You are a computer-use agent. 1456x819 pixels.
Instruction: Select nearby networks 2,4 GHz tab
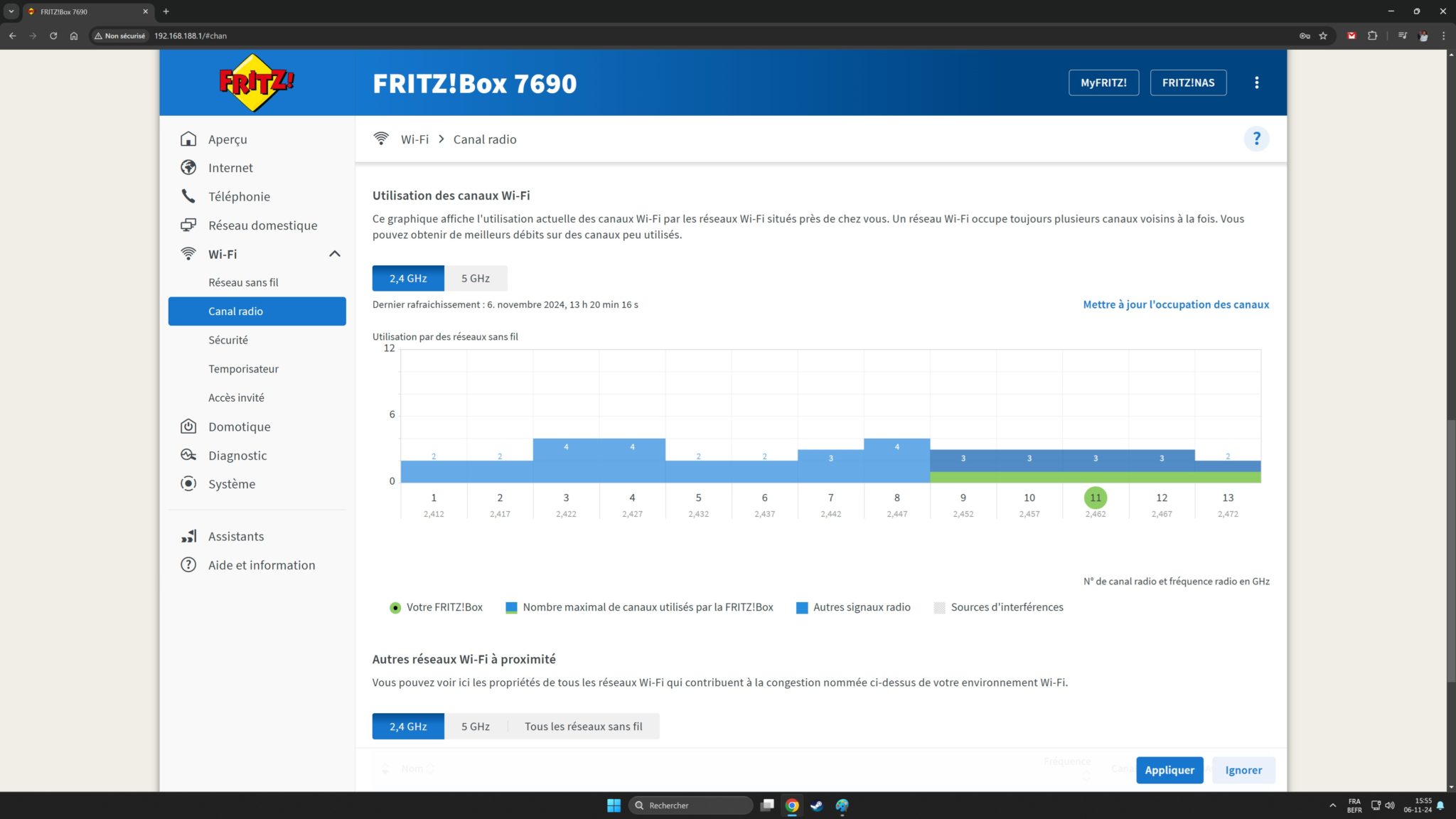tap(408, 727)
